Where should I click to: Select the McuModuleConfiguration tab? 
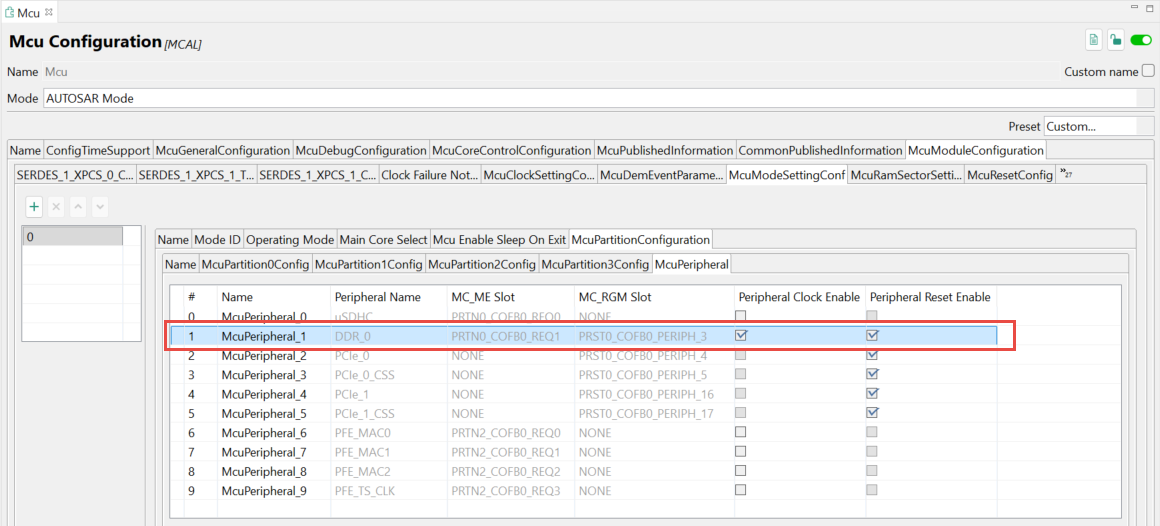pos(975,150)
